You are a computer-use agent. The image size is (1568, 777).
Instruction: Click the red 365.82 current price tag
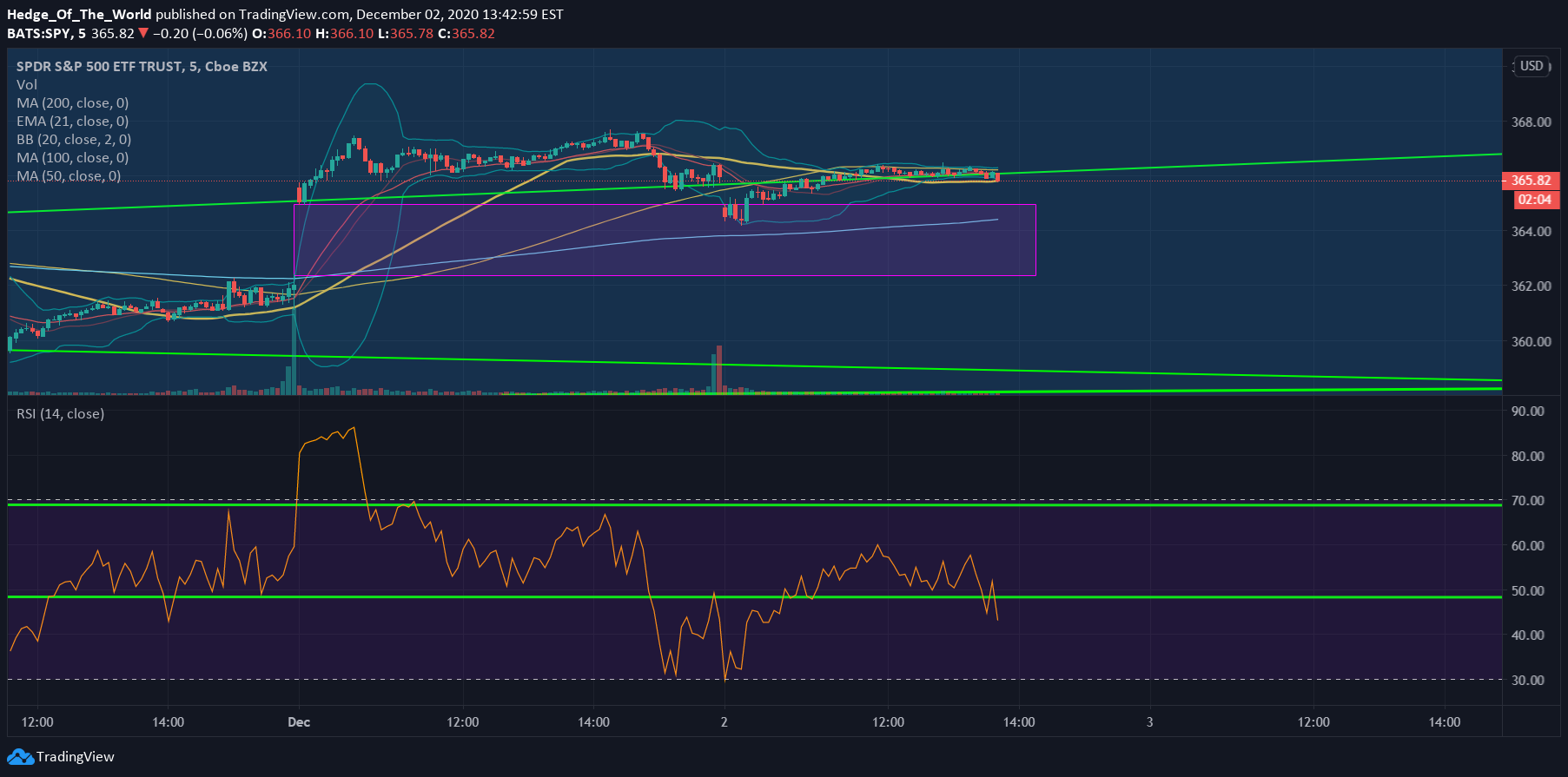pos(1531,181)
